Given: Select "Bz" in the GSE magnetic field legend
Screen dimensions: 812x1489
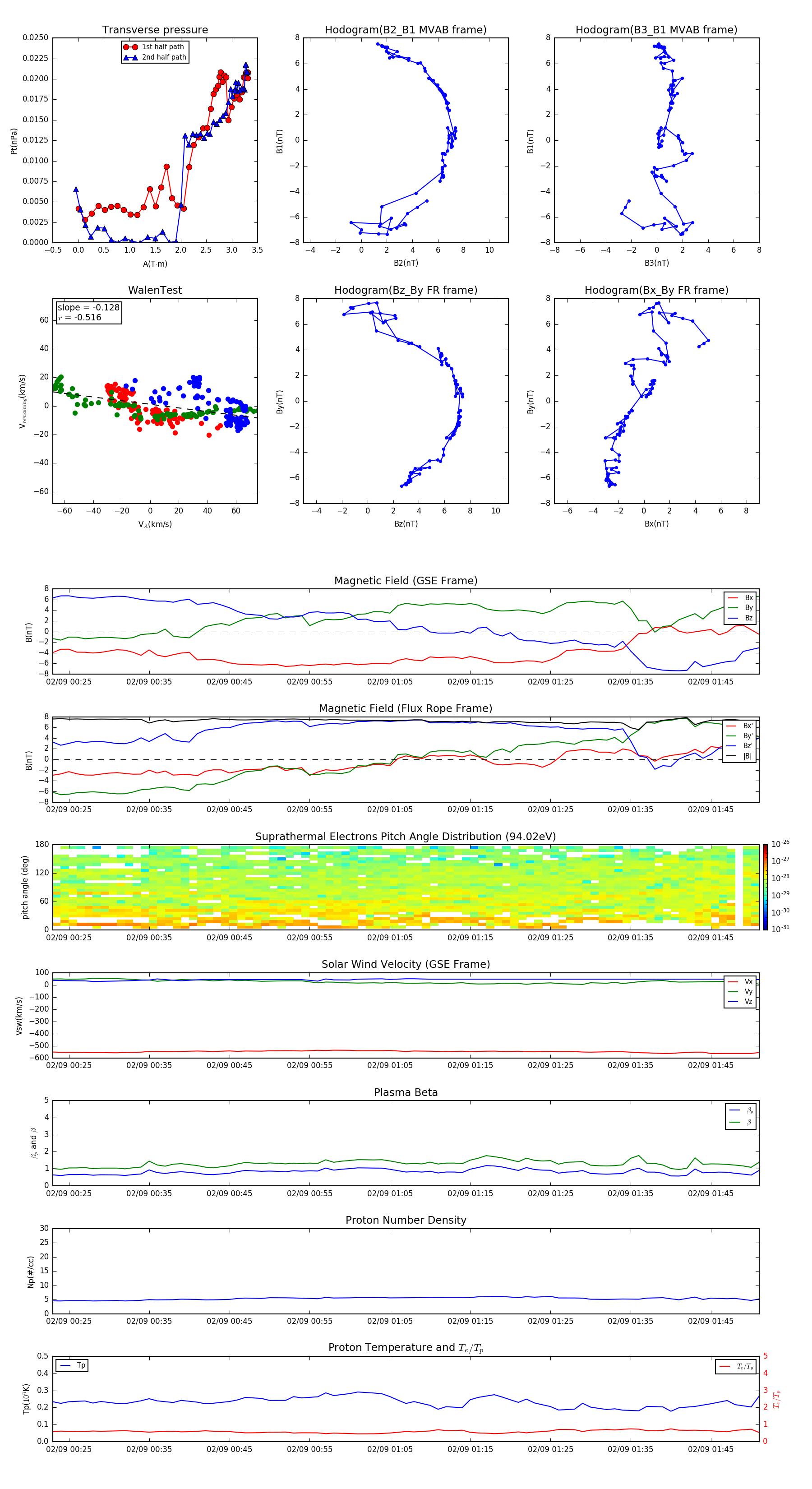Looking at the screenshot, I should 741,619.
